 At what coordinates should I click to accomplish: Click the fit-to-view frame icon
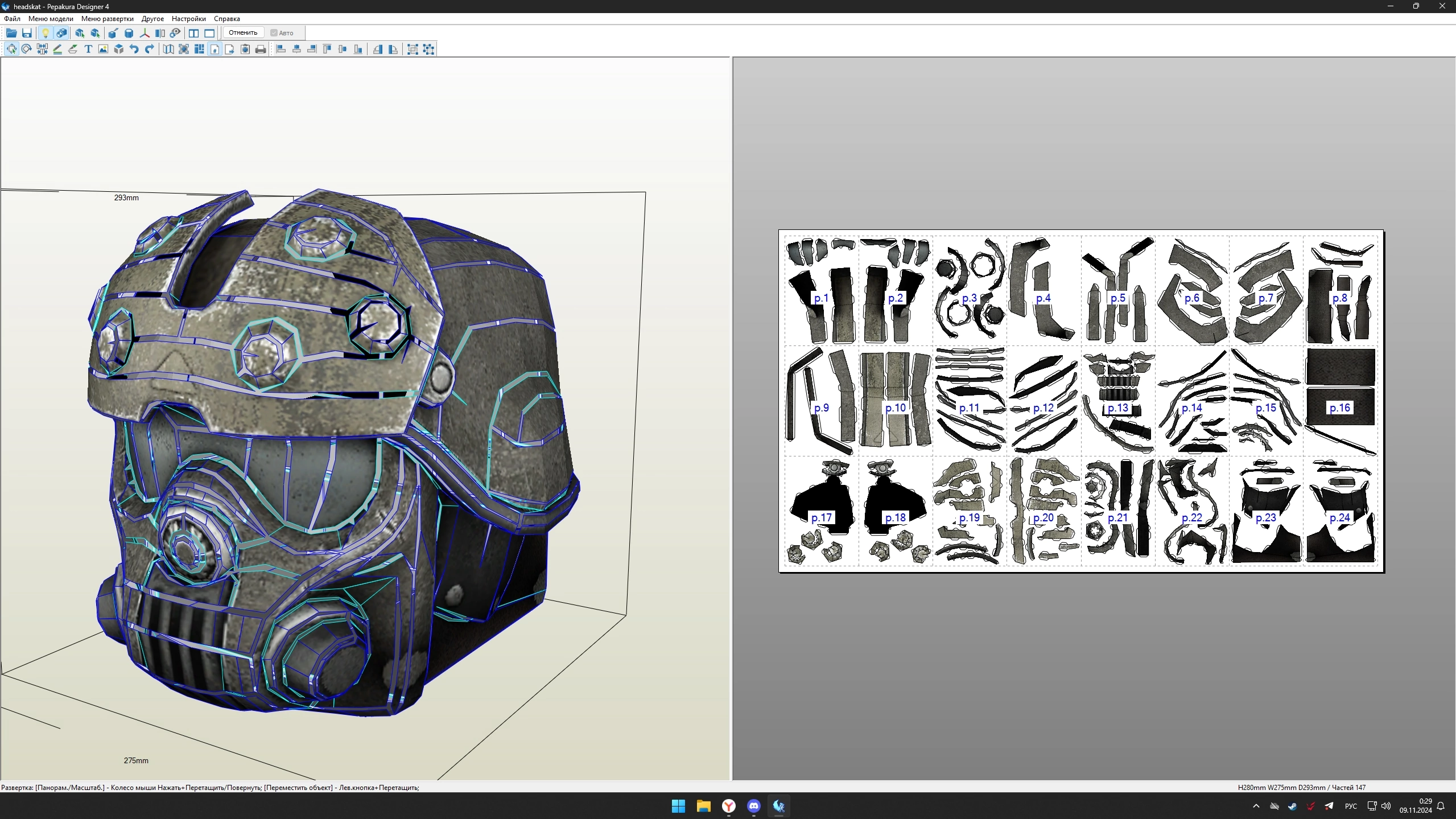[x=184, y=49]
